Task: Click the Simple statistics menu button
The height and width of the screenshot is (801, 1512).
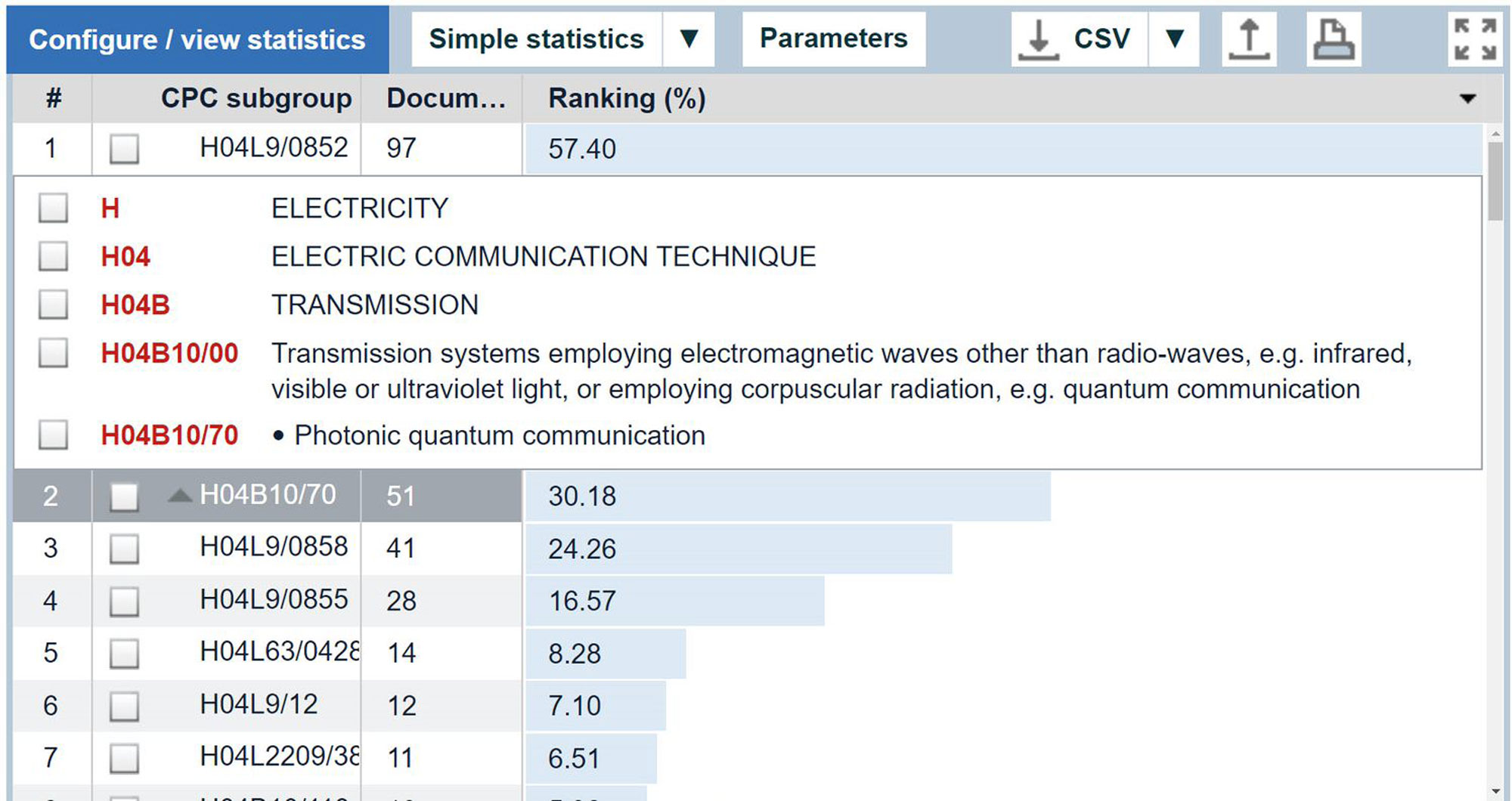Action: pyautogui.click(x=536, y=39)
